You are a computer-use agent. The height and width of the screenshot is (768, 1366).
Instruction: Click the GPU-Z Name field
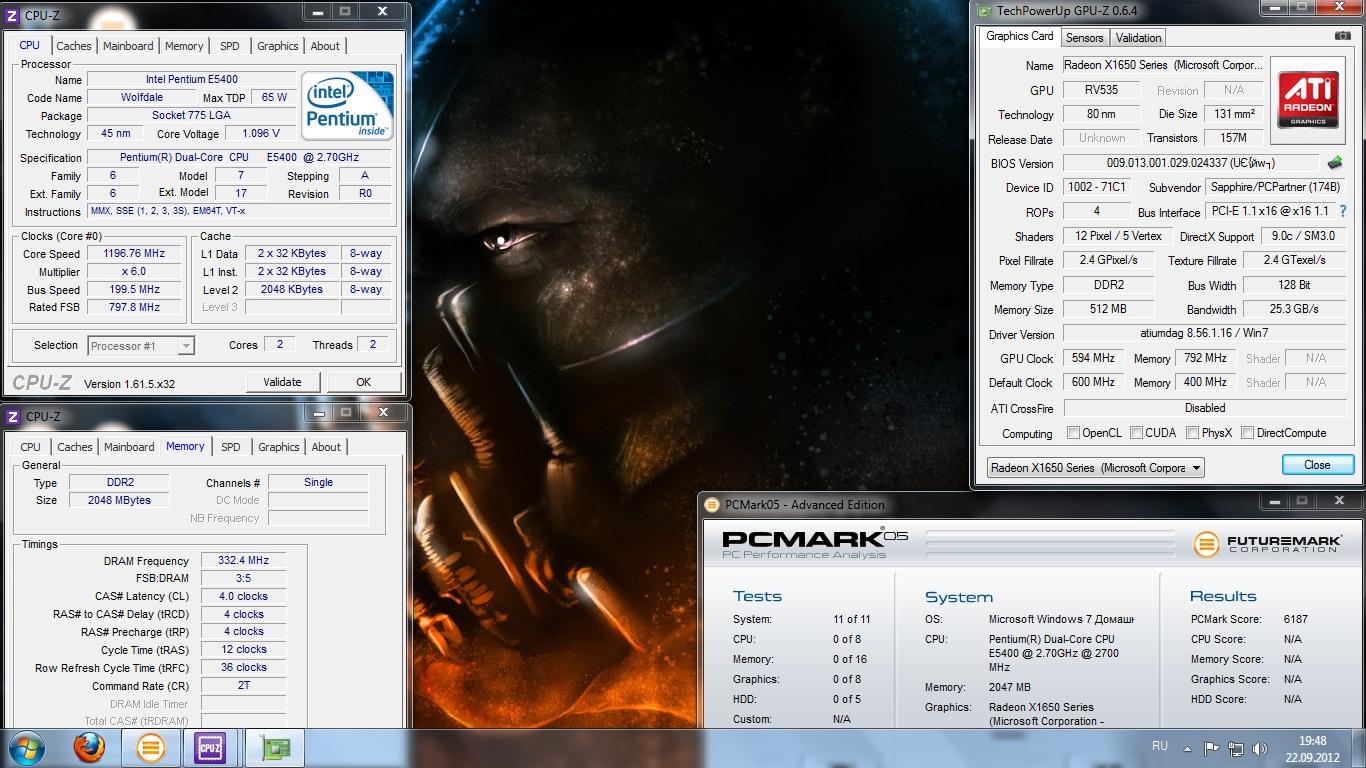pos(1163,65)
